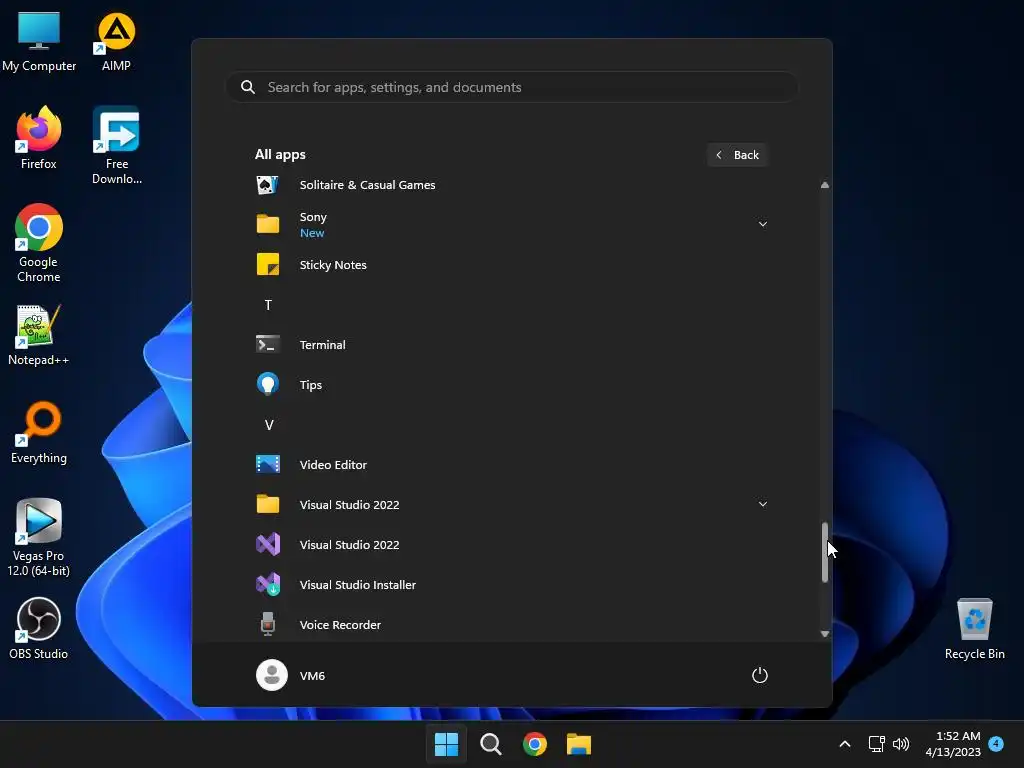The width and height of the screenshot is (1024, 768).
Task: Open the taskbar Search icon
Action: coord(490,744)
